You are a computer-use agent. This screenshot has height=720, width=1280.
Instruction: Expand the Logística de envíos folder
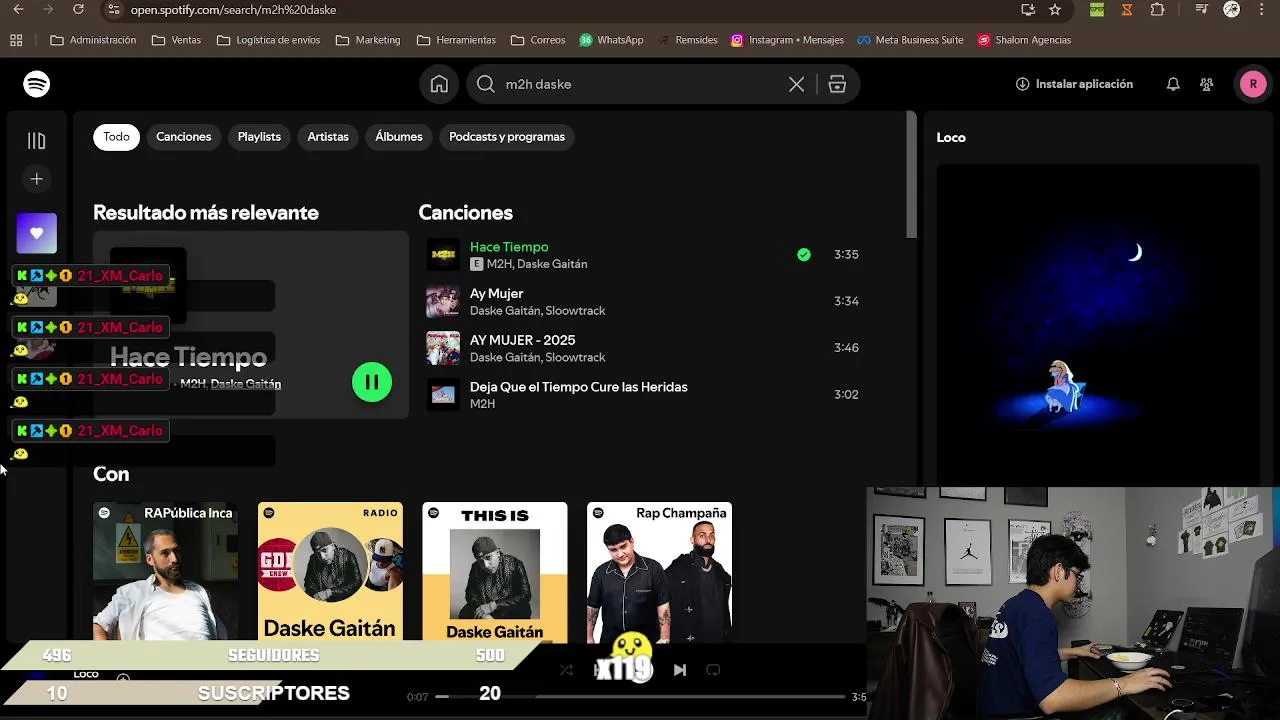pyautogui.click(x=268, y=40)
